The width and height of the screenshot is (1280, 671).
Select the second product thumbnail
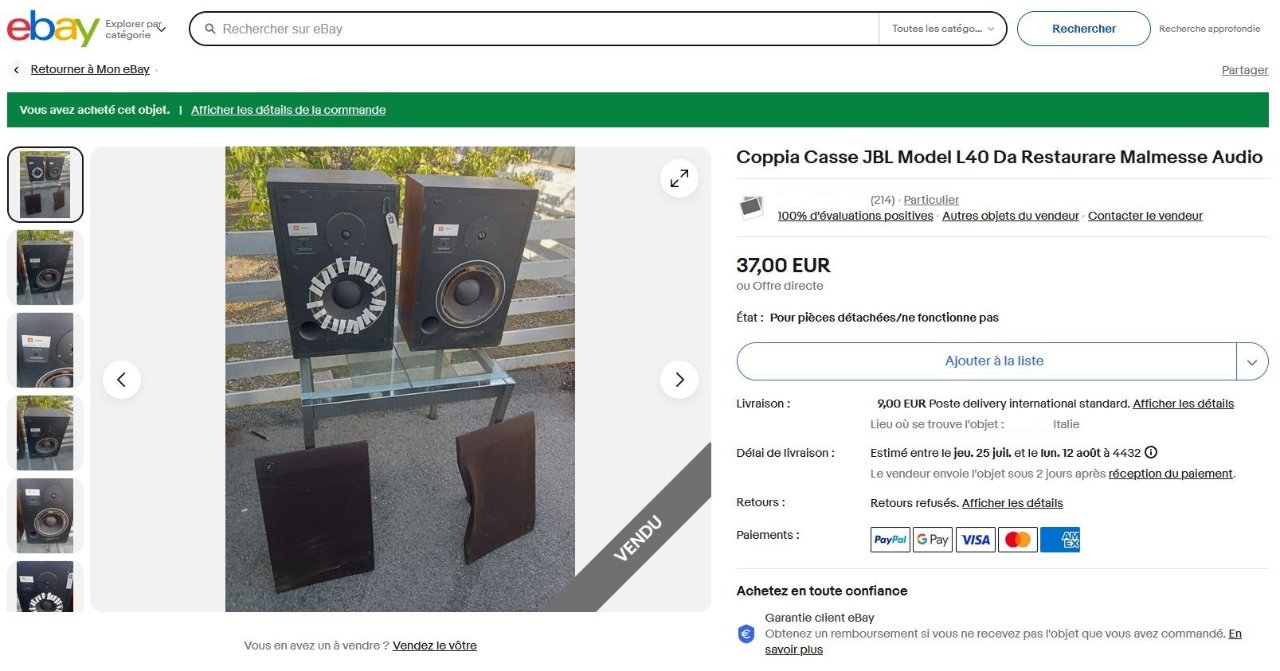click(x=45, y=267)
